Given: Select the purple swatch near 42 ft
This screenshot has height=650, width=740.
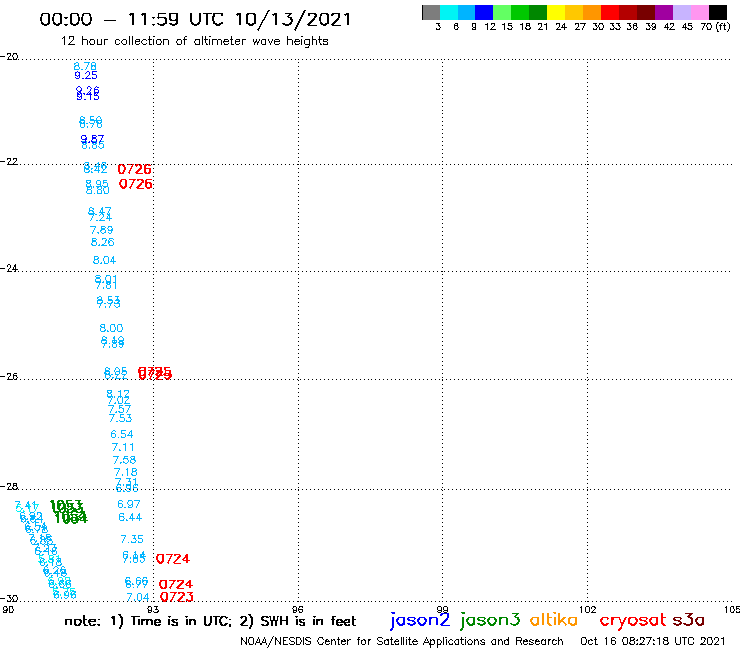Looking at the screenshot, I should pyautogui.click(x=664, y=12).
